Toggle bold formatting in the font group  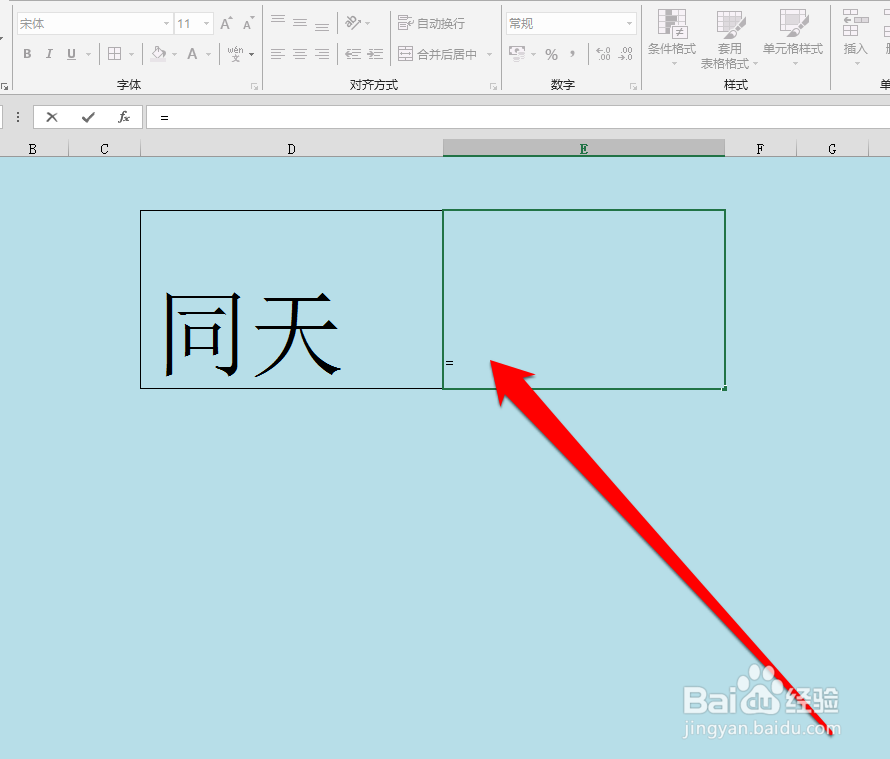tap(28, 53)
